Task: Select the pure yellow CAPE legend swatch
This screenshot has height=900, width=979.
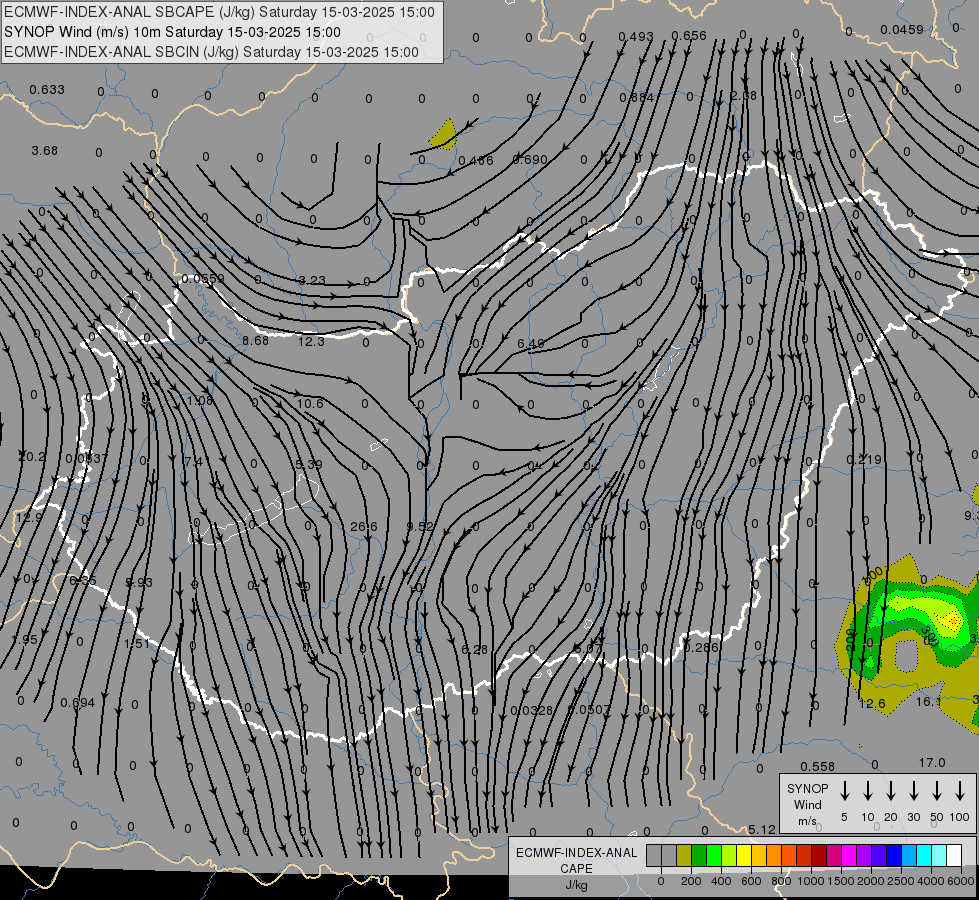Action: pos(744,856)
